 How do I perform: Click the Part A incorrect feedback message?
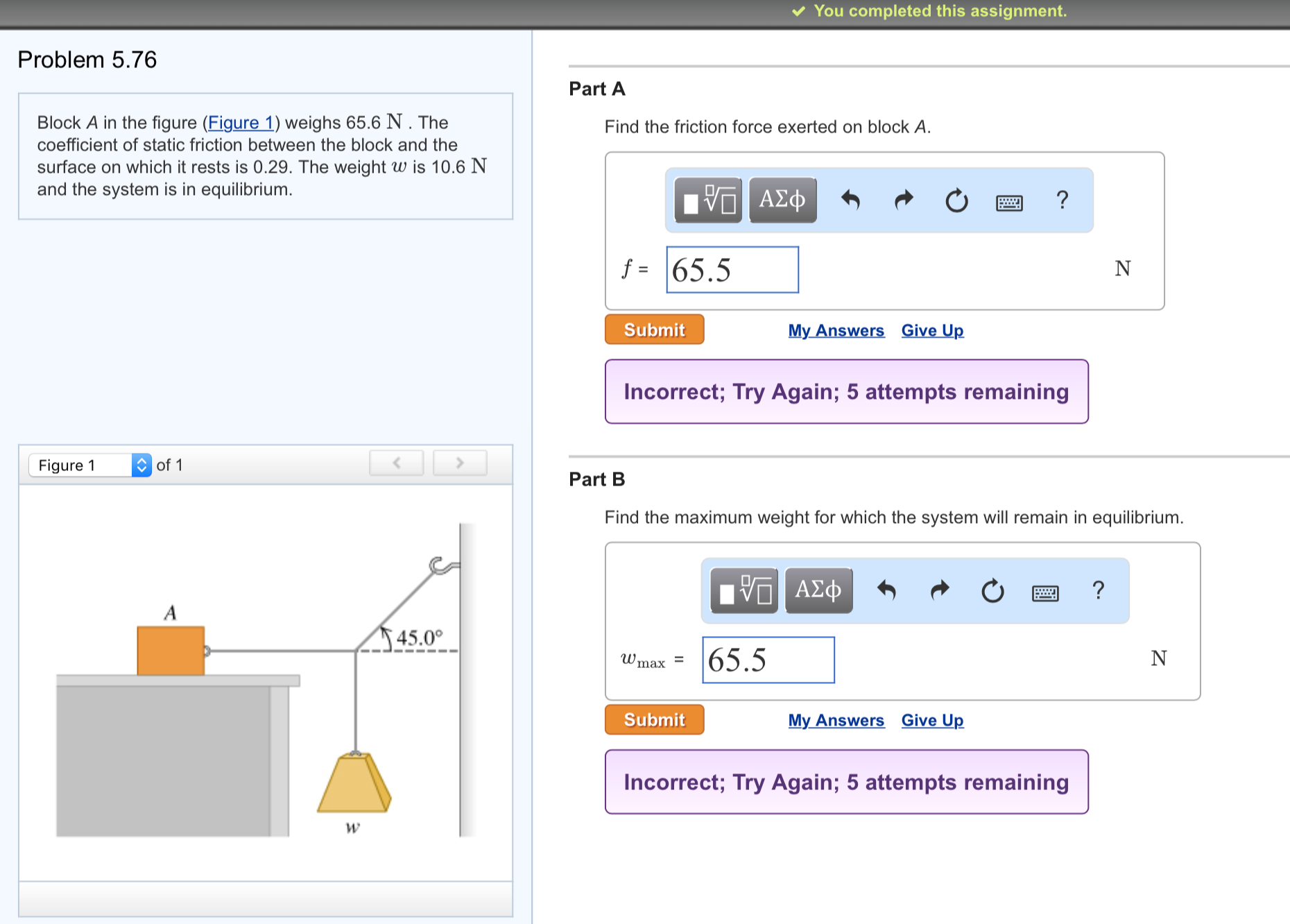point(847,391)
